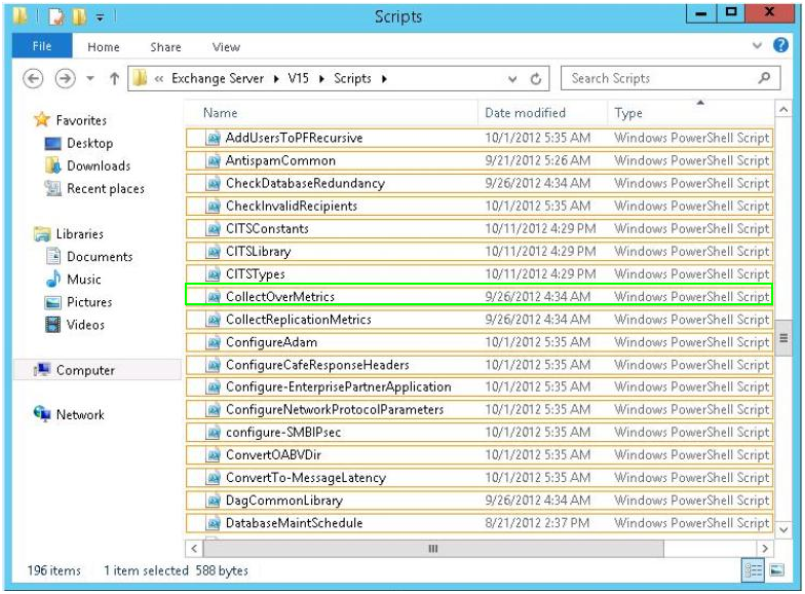Click the Desktop icon in Favorites
This screenshot has height=594, width=805.
pos(53,143)
